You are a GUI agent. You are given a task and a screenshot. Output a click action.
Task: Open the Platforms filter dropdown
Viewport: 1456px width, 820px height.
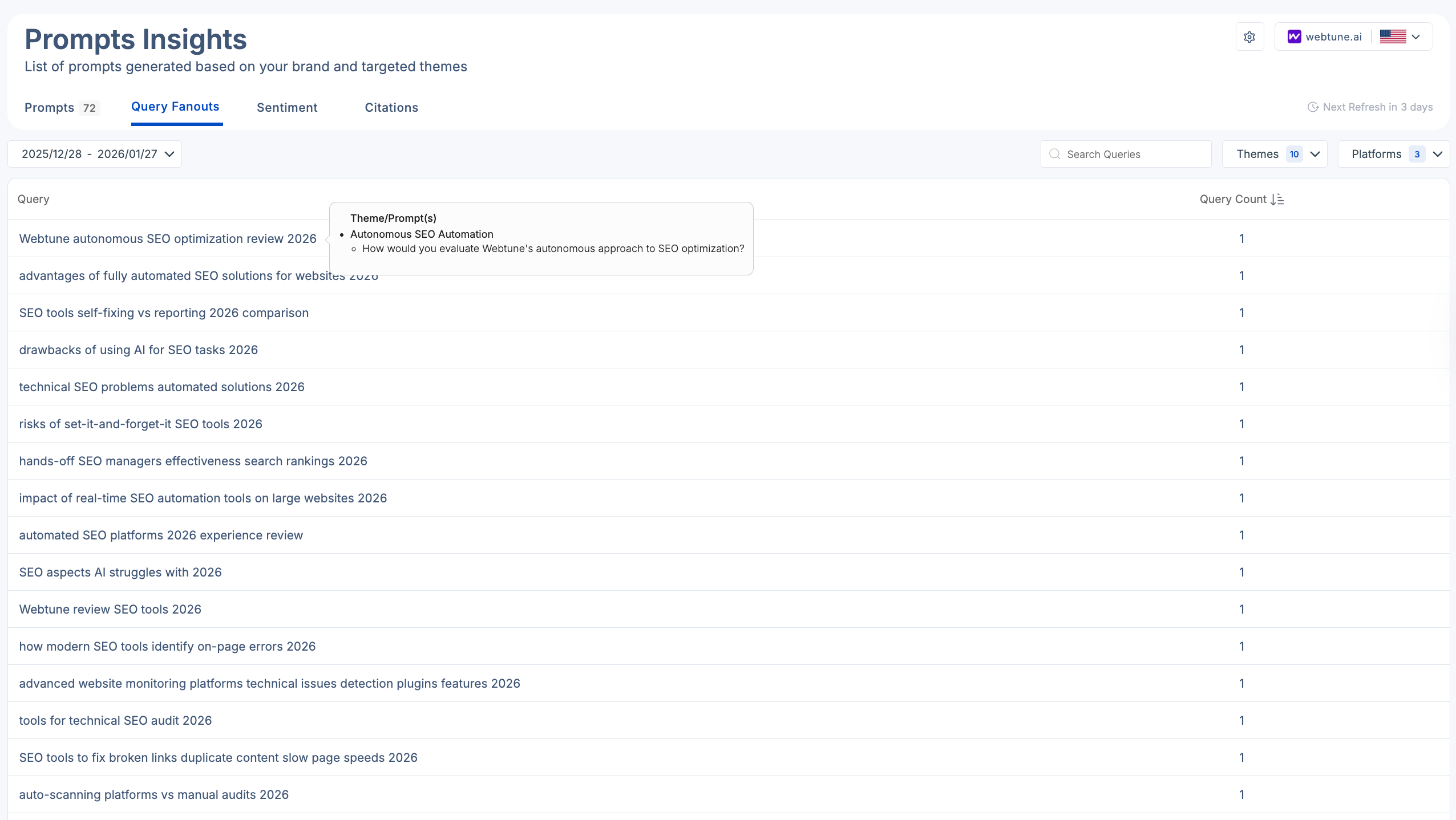(1394, 154)
